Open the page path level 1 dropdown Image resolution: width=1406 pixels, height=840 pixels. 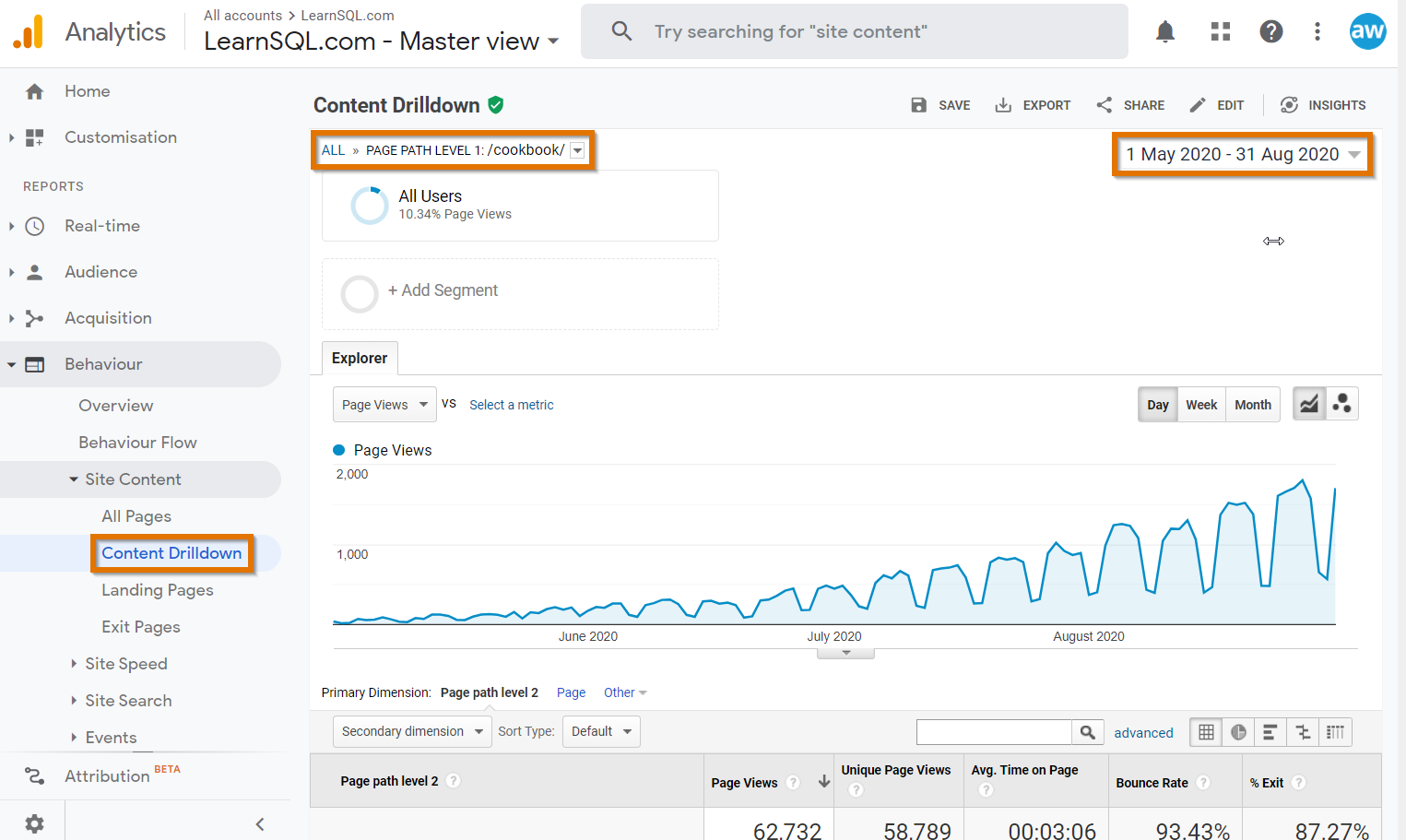pos(577,150)
